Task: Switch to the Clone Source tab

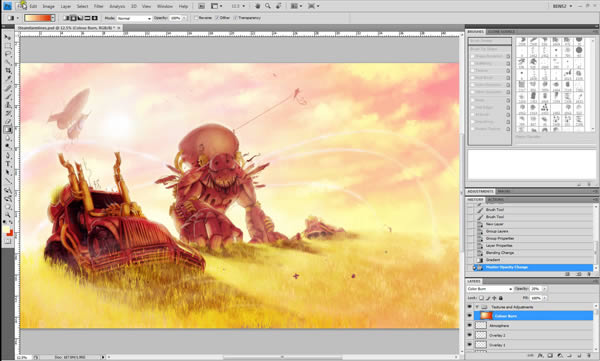Action: tap(501, 32)
